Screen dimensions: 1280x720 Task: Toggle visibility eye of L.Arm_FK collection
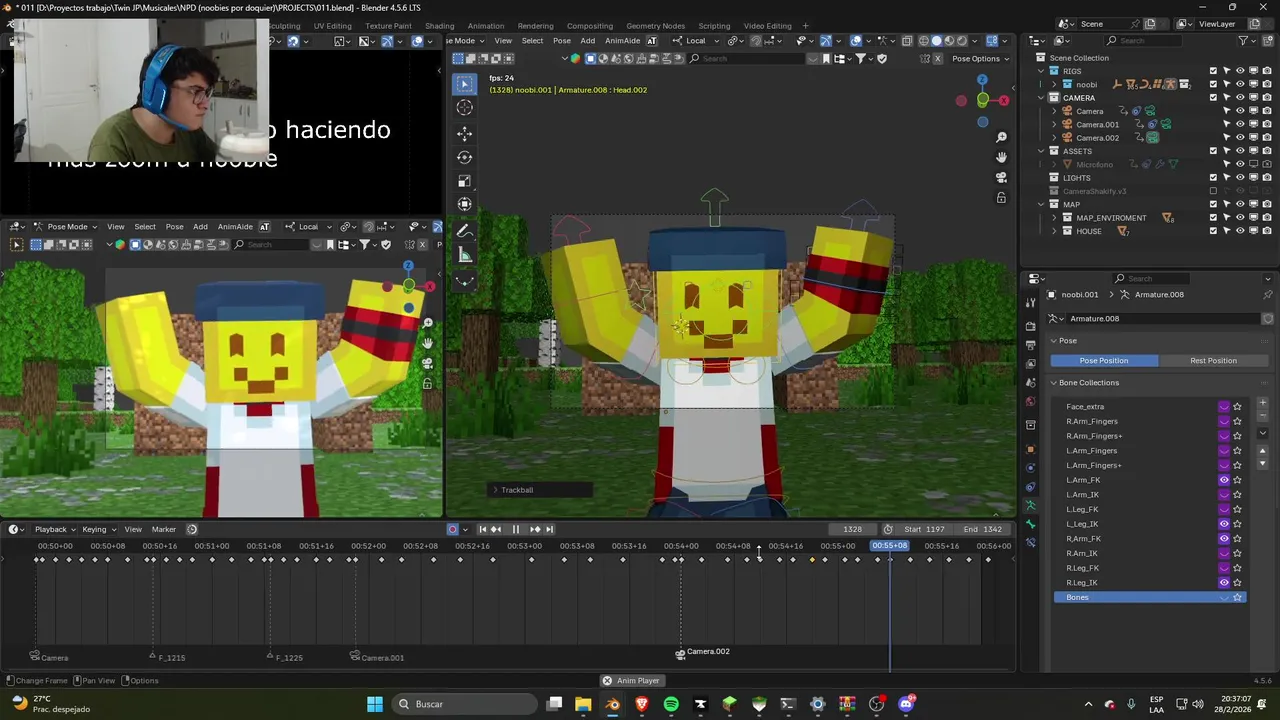click(1224, 480)
